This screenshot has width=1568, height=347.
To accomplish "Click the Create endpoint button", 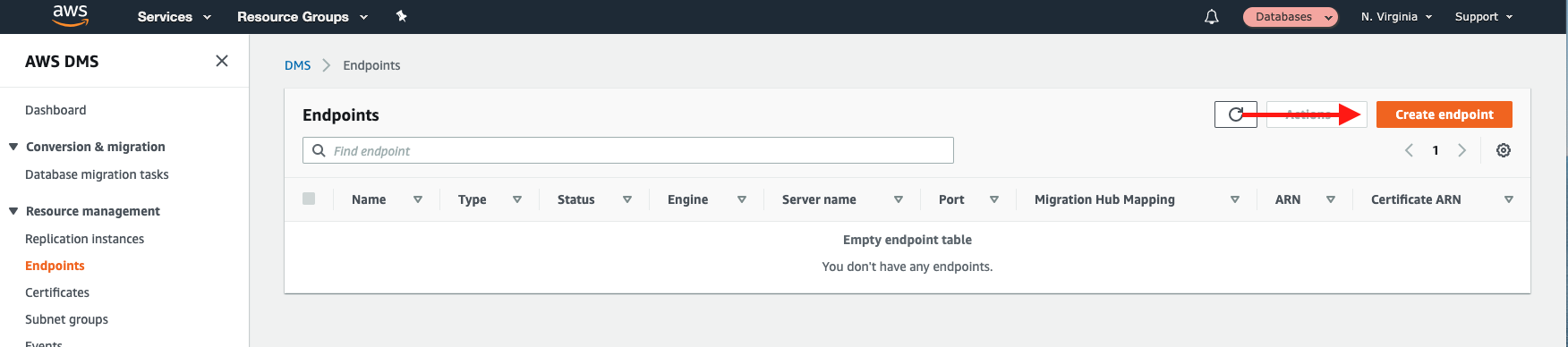I will (x=1444, y=114).
